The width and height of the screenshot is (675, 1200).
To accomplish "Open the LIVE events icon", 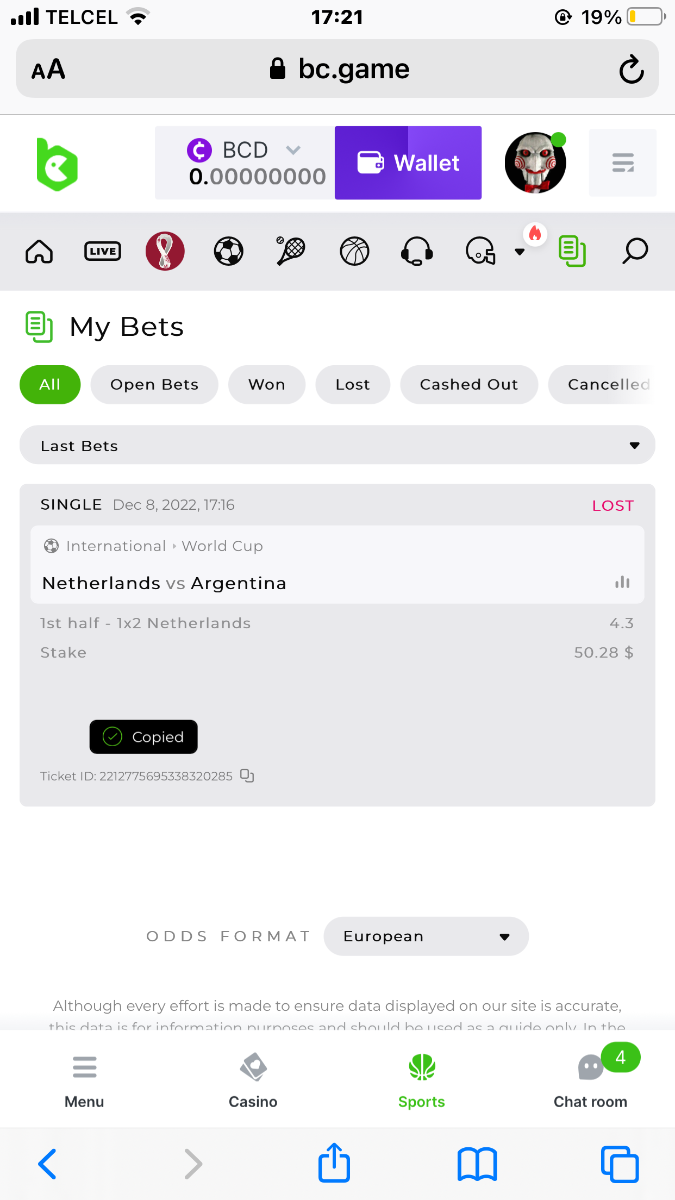I will click(x=102, y=251).
